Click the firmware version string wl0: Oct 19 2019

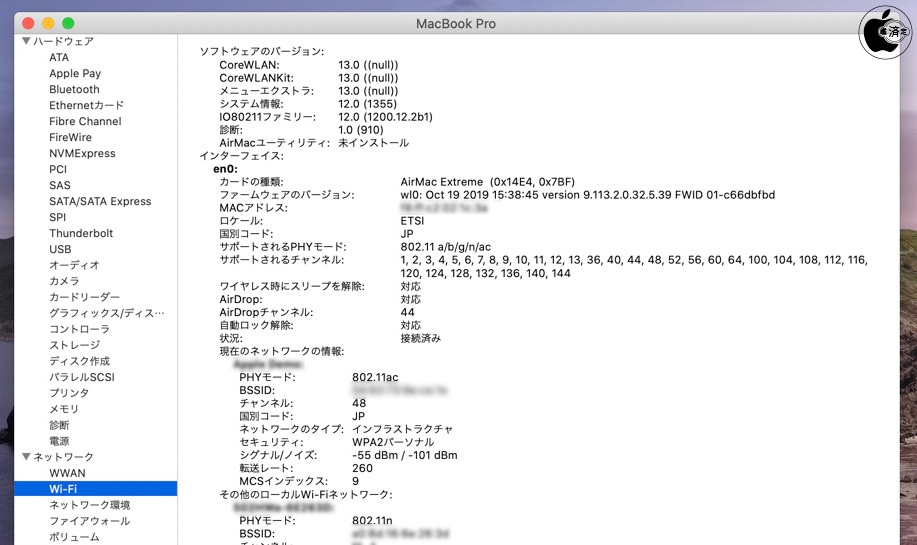click(588, 195)
